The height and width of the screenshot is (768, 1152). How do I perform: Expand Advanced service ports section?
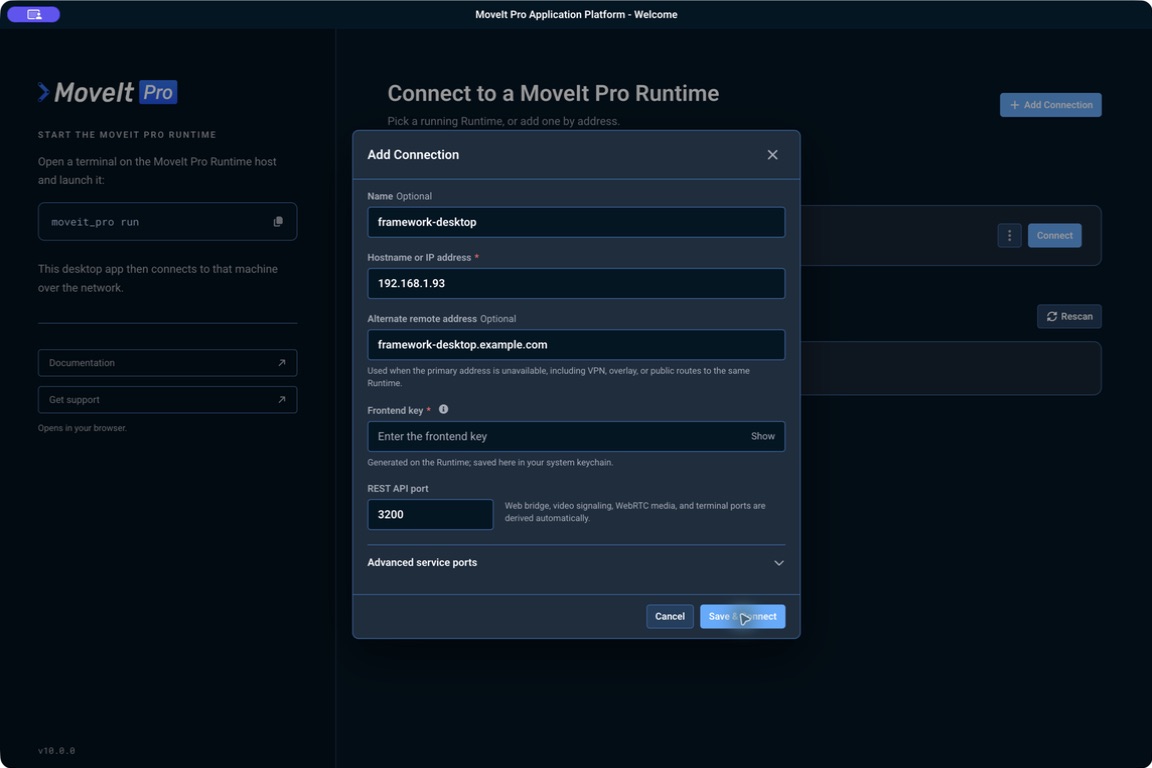point(576,562)
